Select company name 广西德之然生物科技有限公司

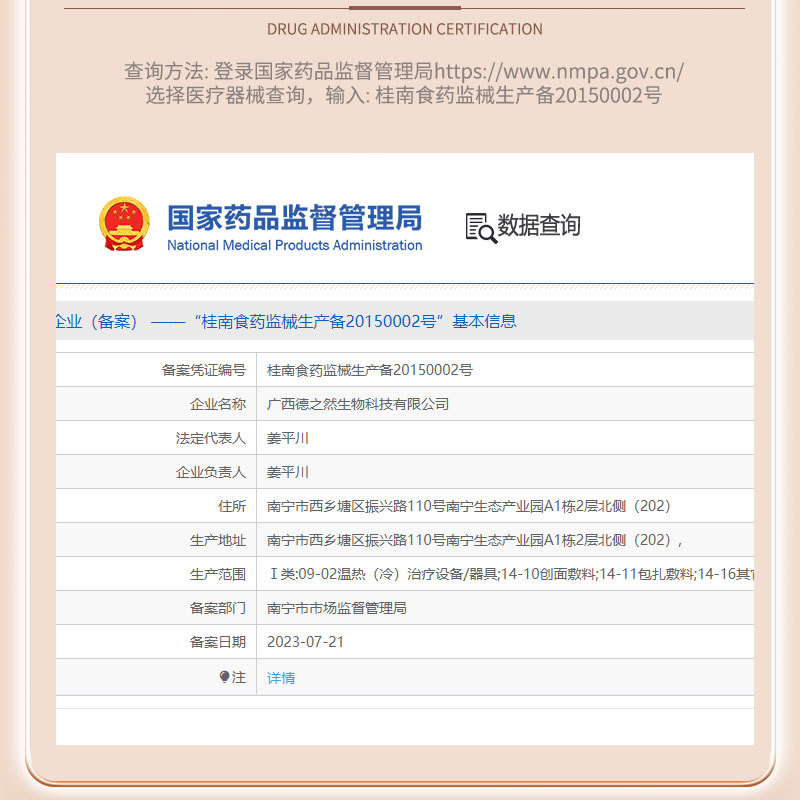(x=358, y=404)
